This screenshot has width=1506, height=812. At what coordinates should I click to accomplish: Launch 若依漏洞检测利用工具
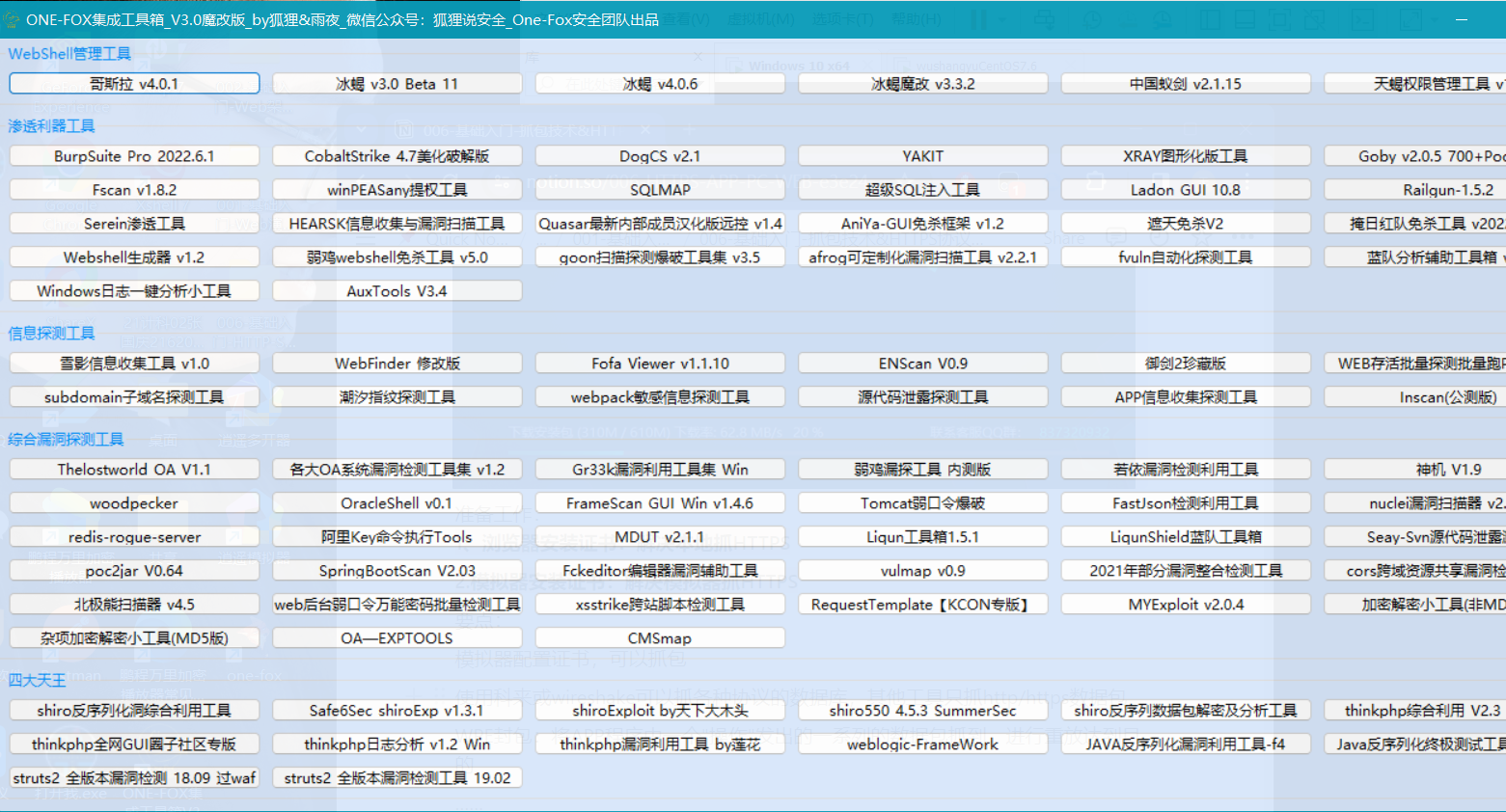click(x=1186, y=470)
